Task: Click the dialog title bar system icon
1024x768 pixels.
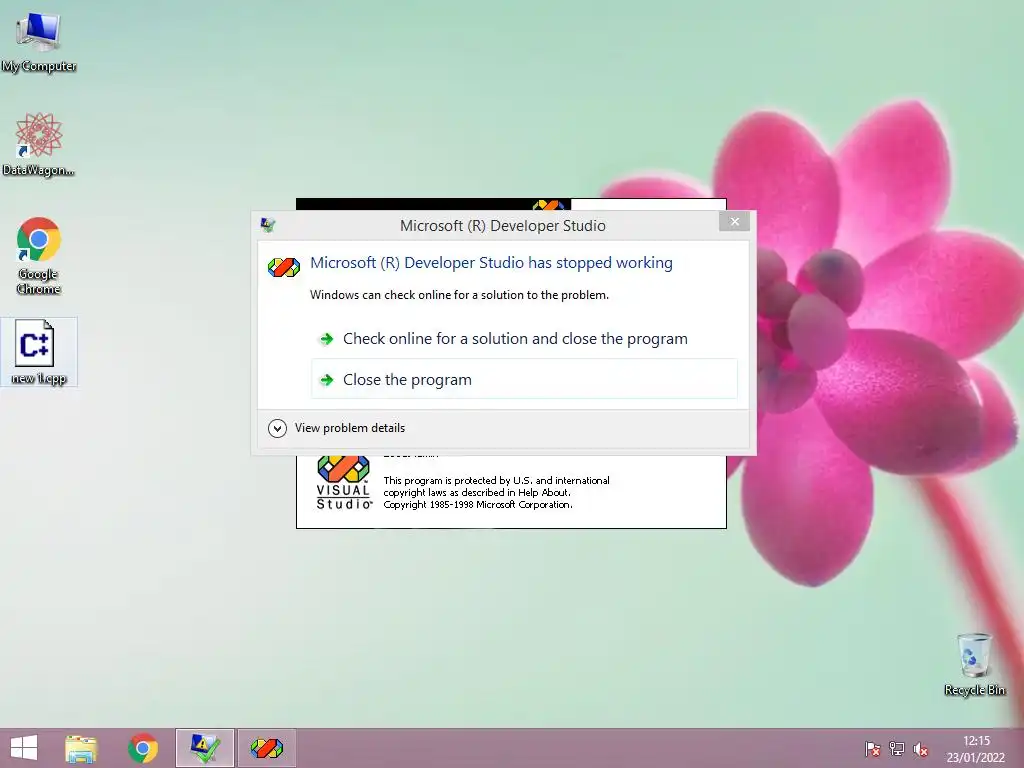Action: (x=268, y=225)
